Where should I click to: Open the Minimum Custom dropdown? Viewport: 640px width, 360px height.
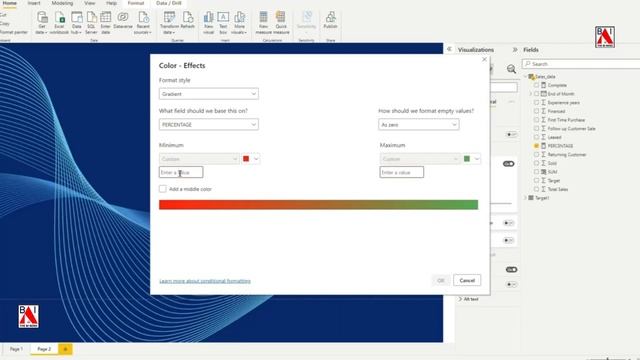[x=199, y=159]
